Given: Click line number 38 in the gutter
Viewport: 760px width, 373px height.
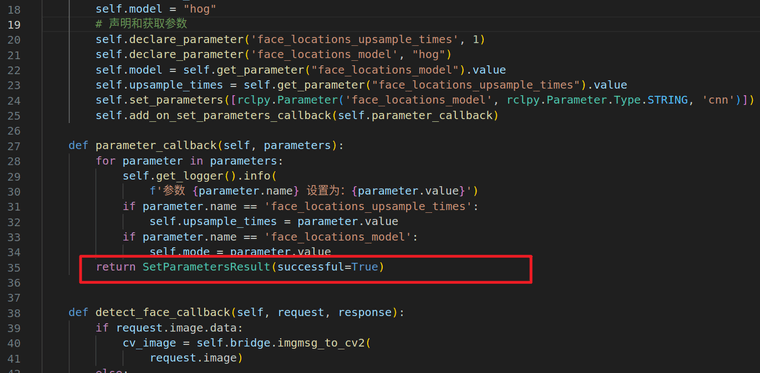Looking at the screenshot, I should coord(15,312).
